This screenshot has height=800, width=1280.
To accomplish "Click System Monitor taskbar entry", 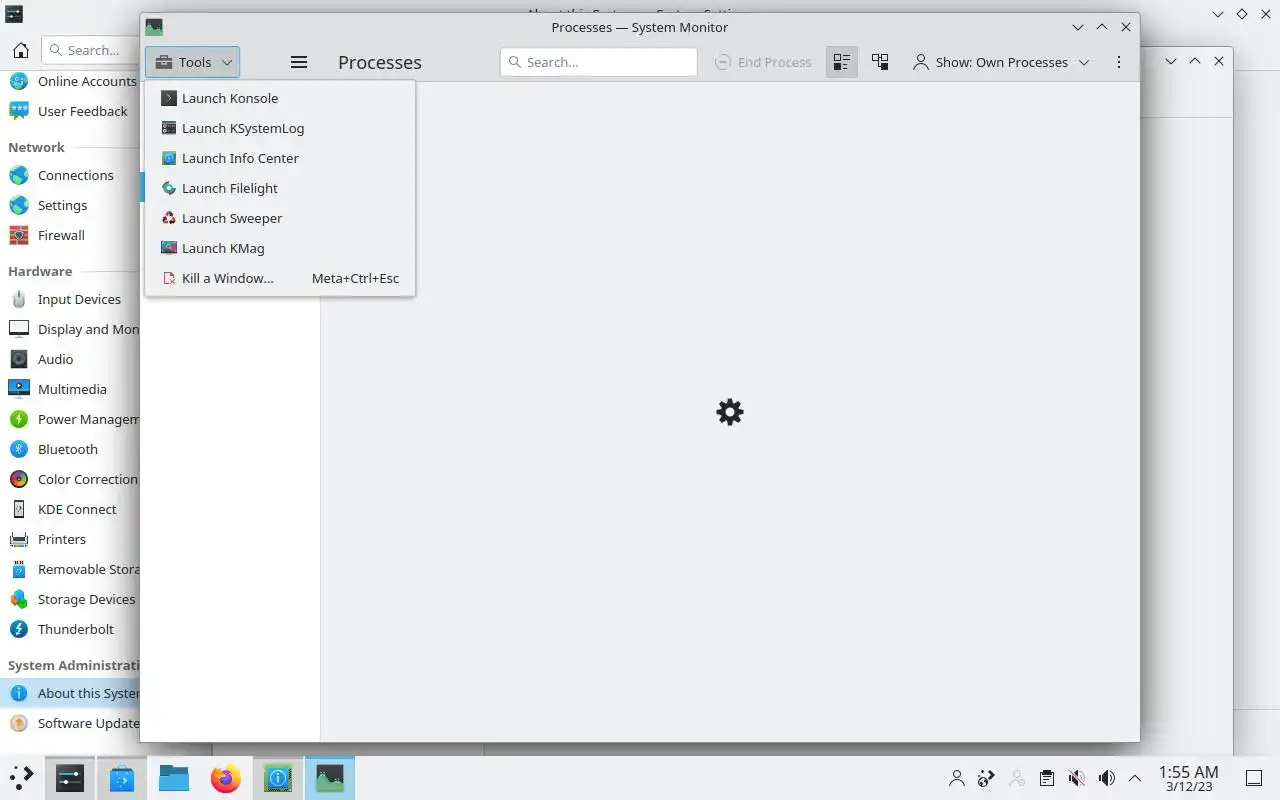I will (330, 777).
